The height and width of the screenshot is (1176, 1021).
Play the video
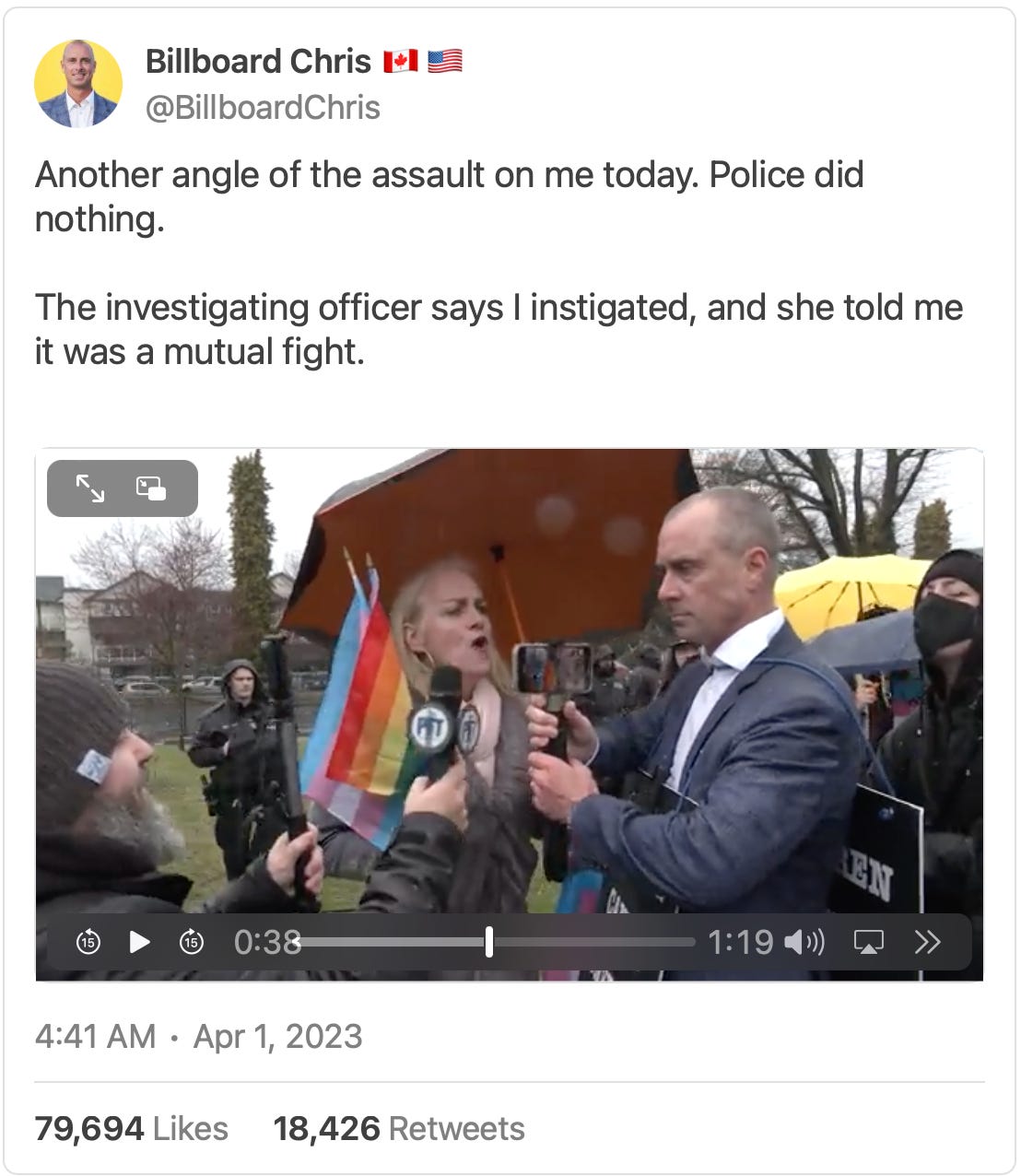(x=139, y=942)
